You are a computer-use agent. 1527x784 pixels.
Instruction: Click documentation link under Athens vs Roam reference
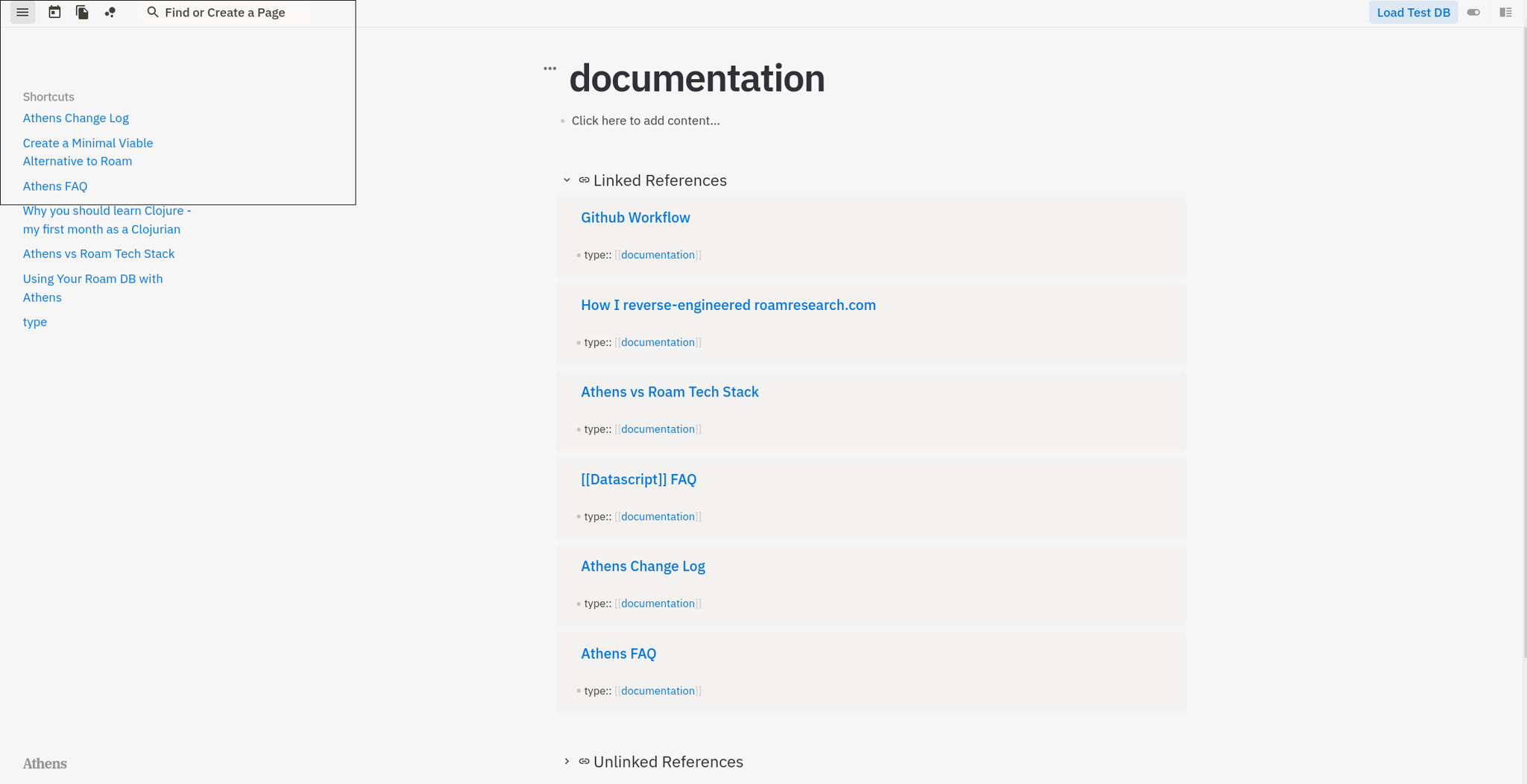coord(658,429)
